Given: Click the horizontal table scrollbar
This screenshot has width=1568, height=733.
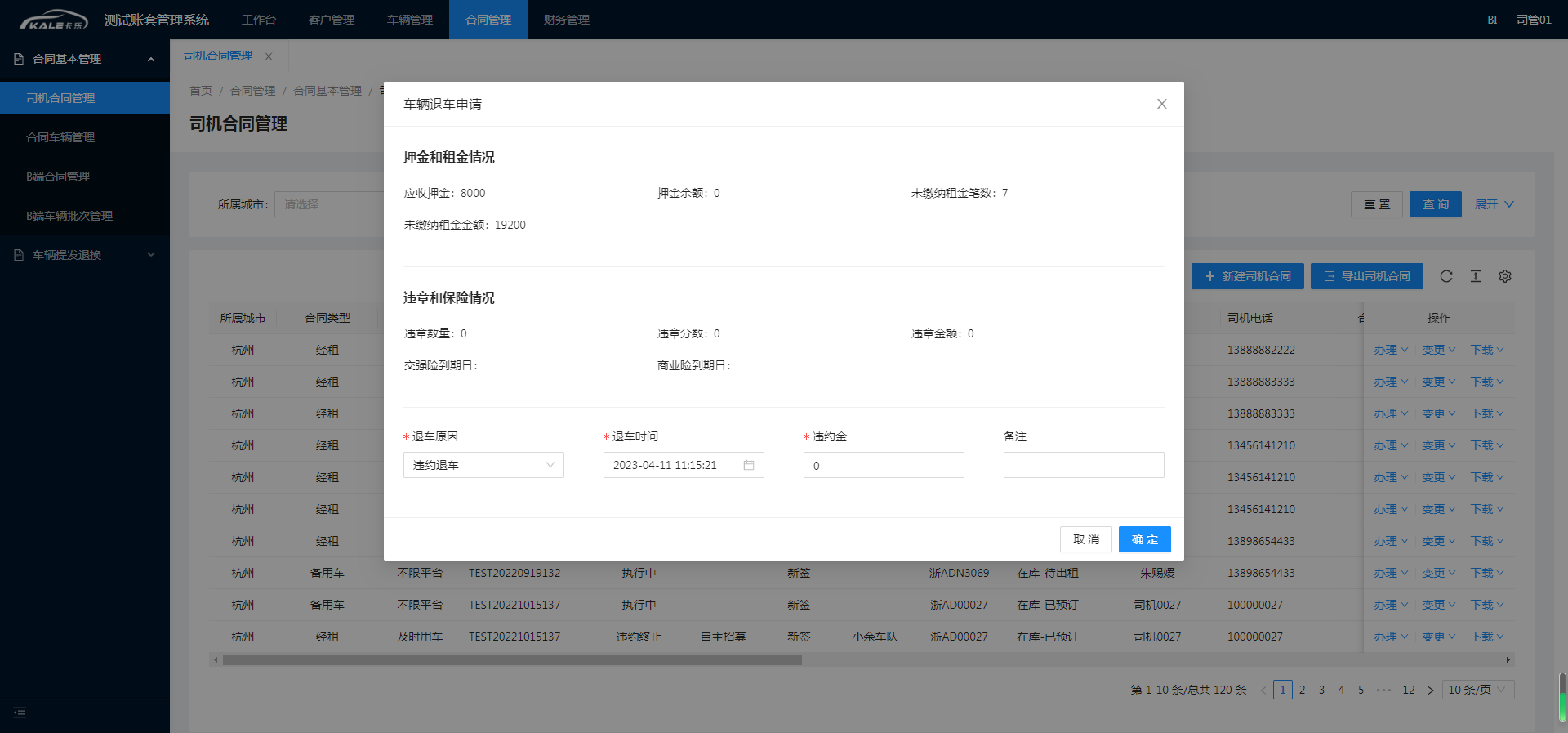Looking at the screenshot, I should pyautogui.click(x=512, y=659).
